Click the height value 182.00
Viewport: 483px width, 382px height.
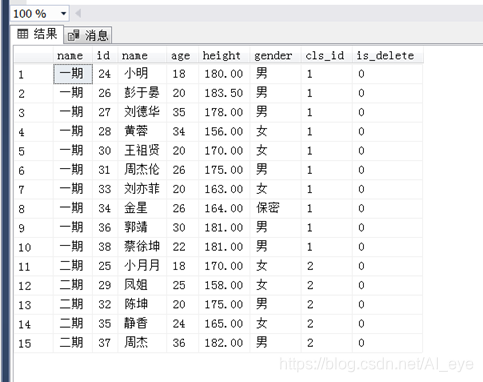point(224,343)
